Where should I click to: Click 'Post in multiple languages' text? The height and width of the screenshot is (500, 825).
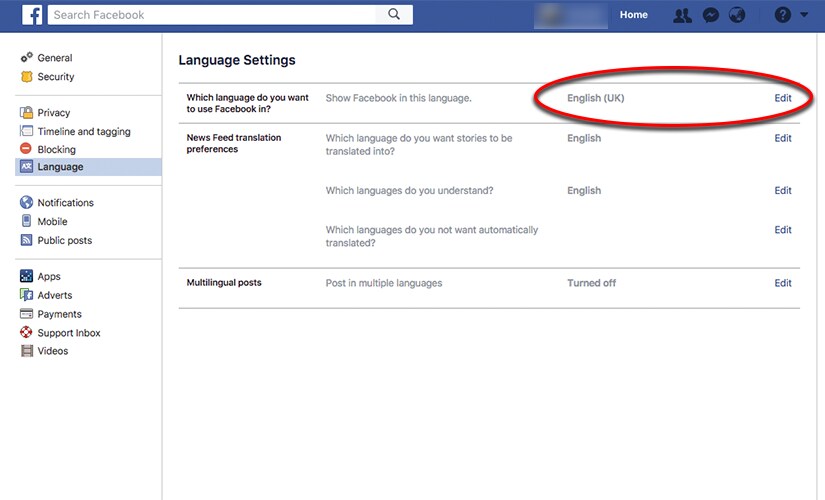[x=384, y=283]
